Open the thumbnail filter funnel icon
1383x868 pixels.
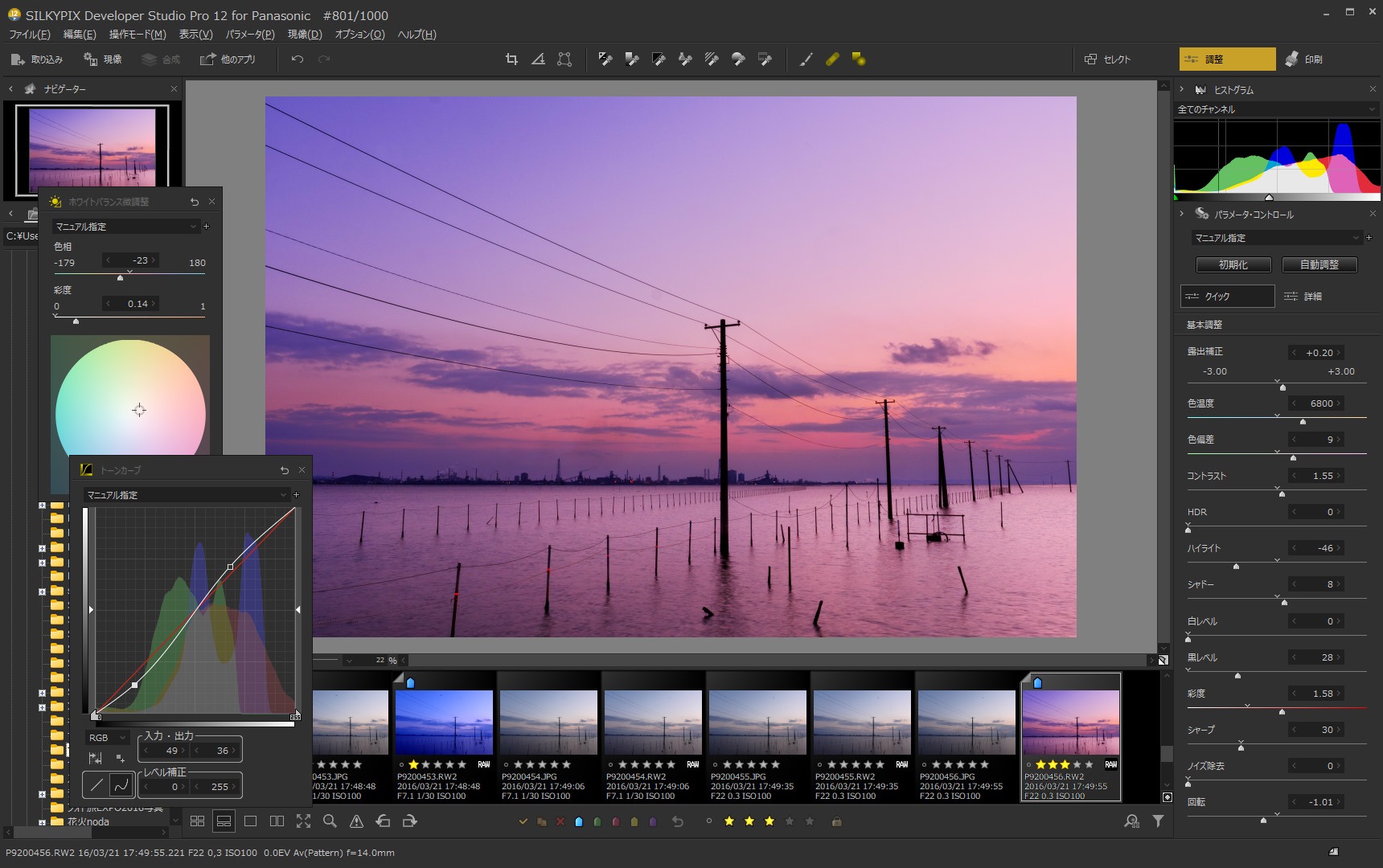1158,821
